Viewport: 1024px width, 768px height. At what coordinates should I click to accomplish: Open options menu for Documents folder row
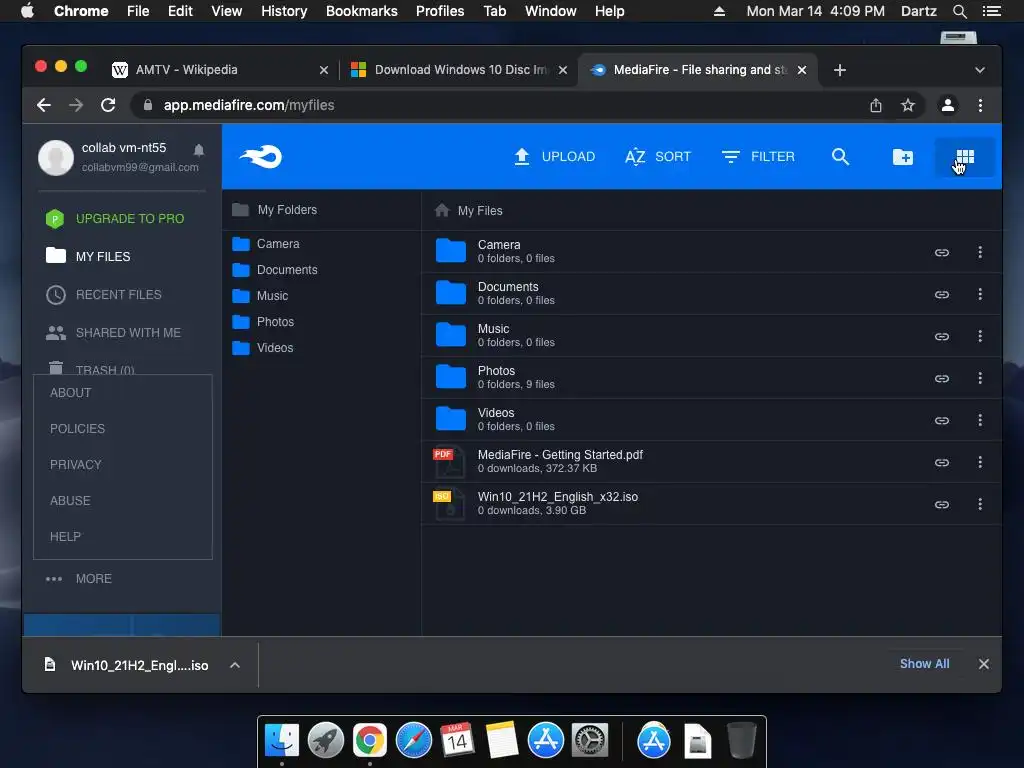980,295
